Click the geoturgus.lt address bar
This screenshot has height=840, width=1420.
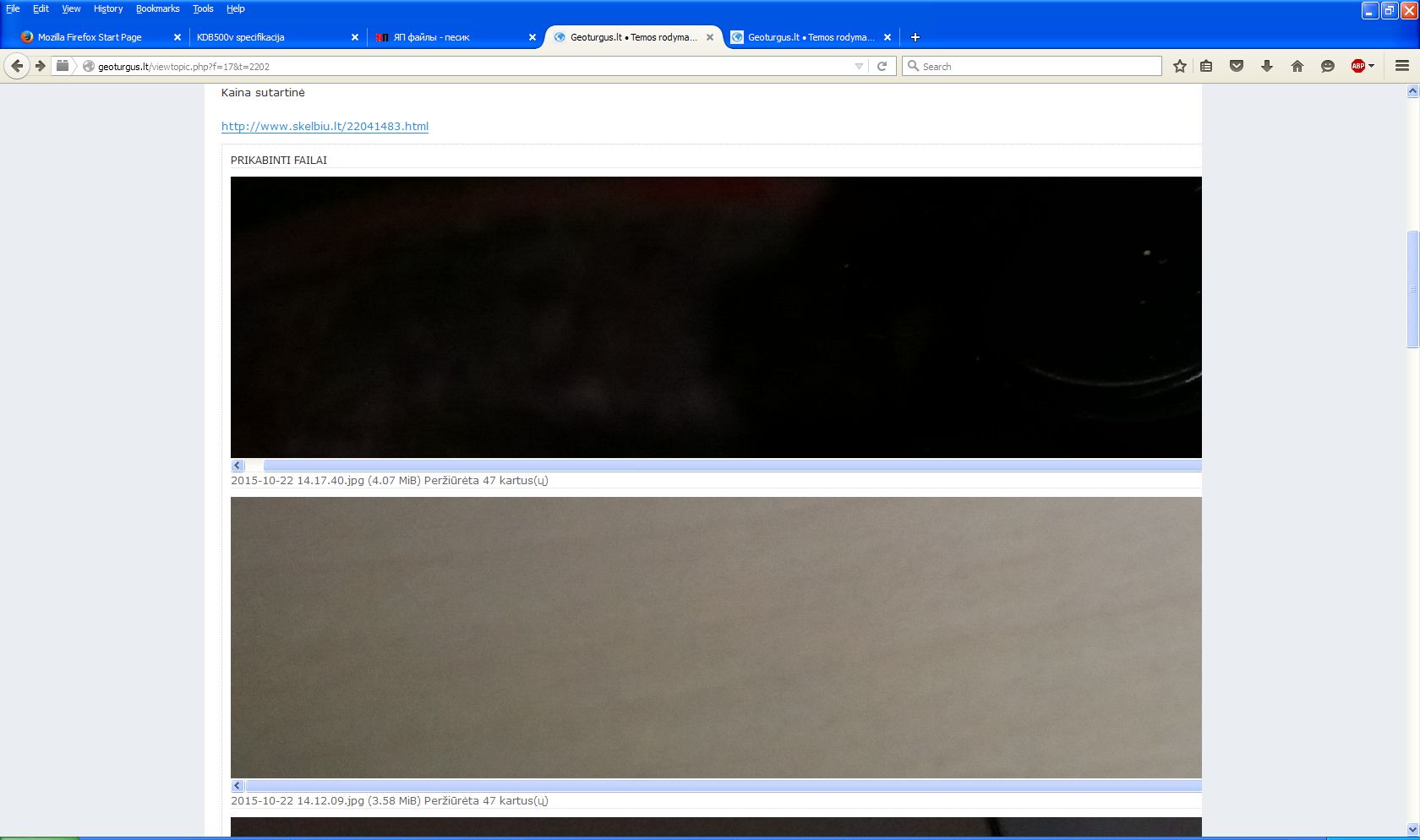tap(473, 66)
